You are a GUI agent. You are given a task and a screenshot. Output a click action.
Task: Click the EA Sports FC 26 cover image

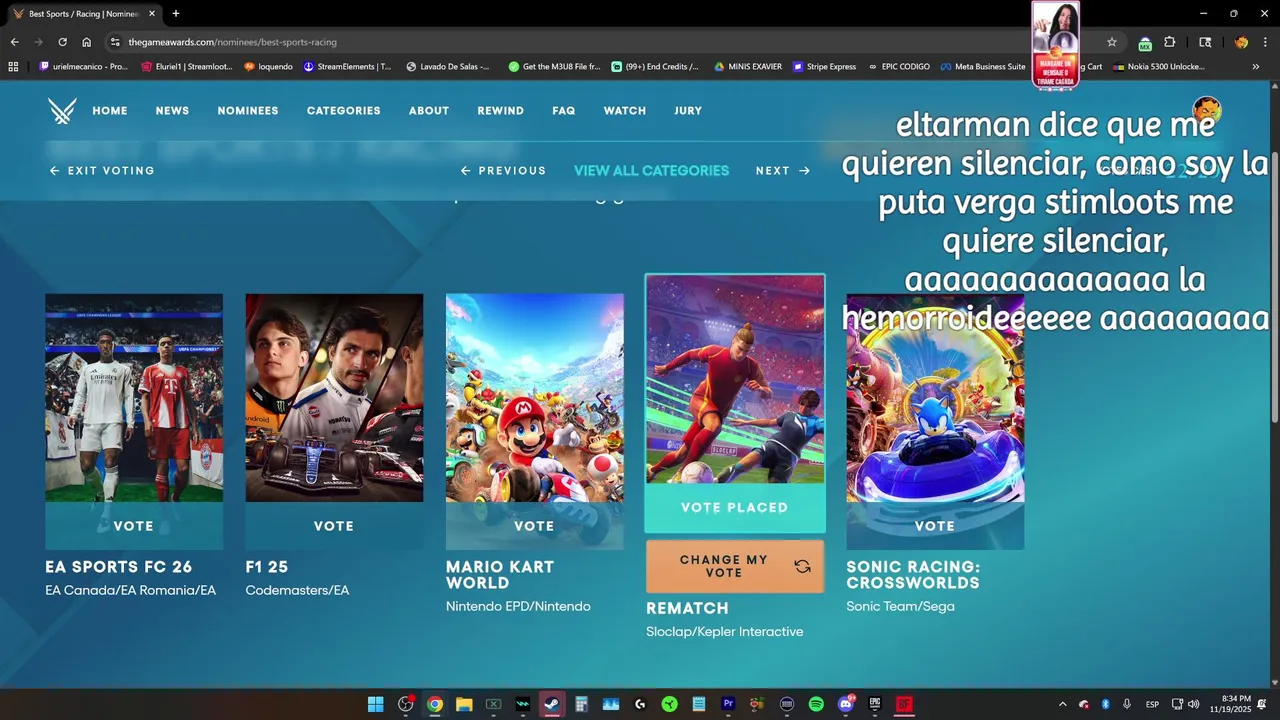coord(134,398)
